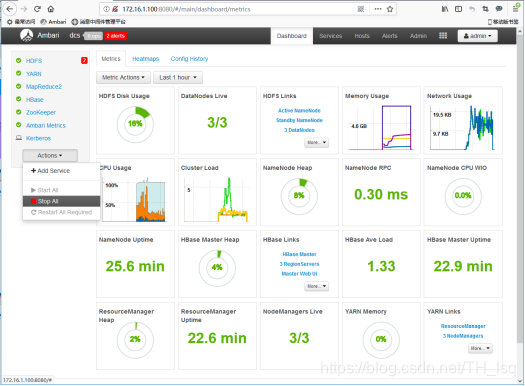Screen dimensions: 525x386
Task: Open the admin user dropdown
Action: point(477,36)
